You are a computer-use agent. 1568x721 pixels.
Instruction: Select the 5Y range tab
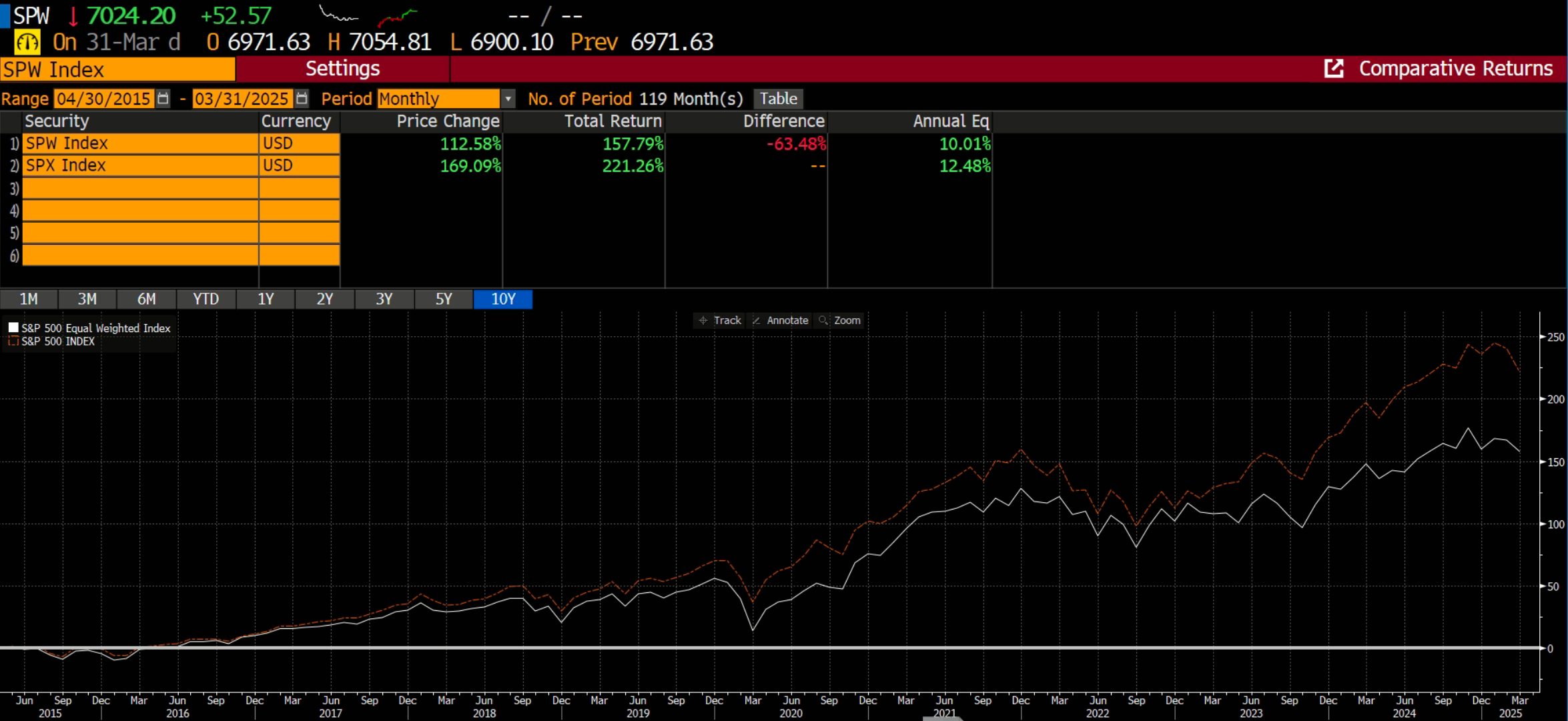(x=444, y=299)
